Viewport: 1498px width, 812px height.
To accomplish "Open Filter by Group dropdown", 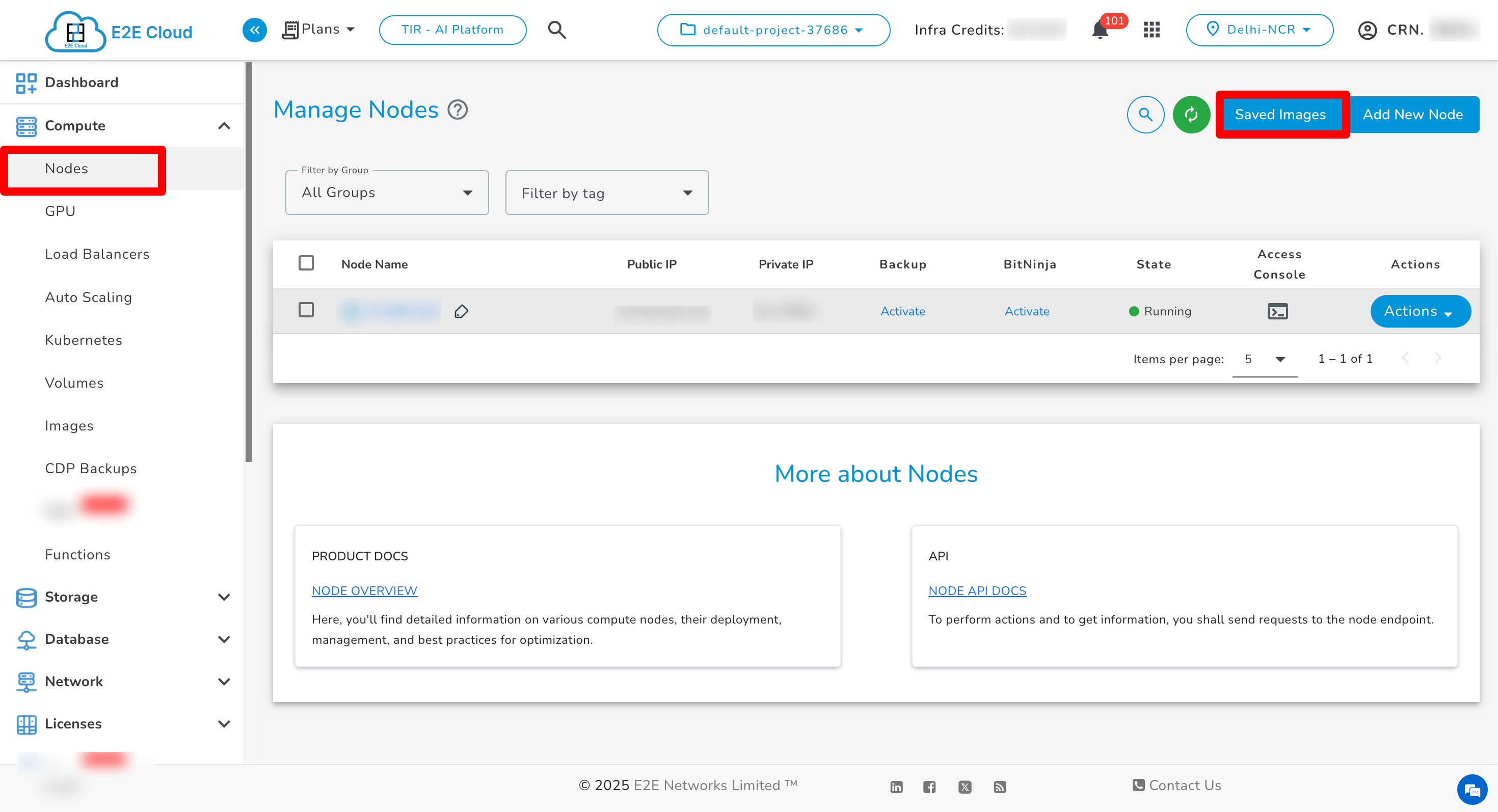I will pyautogui.click(x=387, y=193).
